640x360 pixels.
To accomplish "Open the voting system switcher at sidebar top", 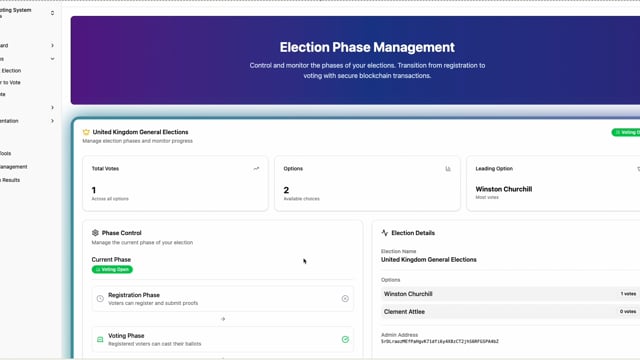I will pos(52,13).
